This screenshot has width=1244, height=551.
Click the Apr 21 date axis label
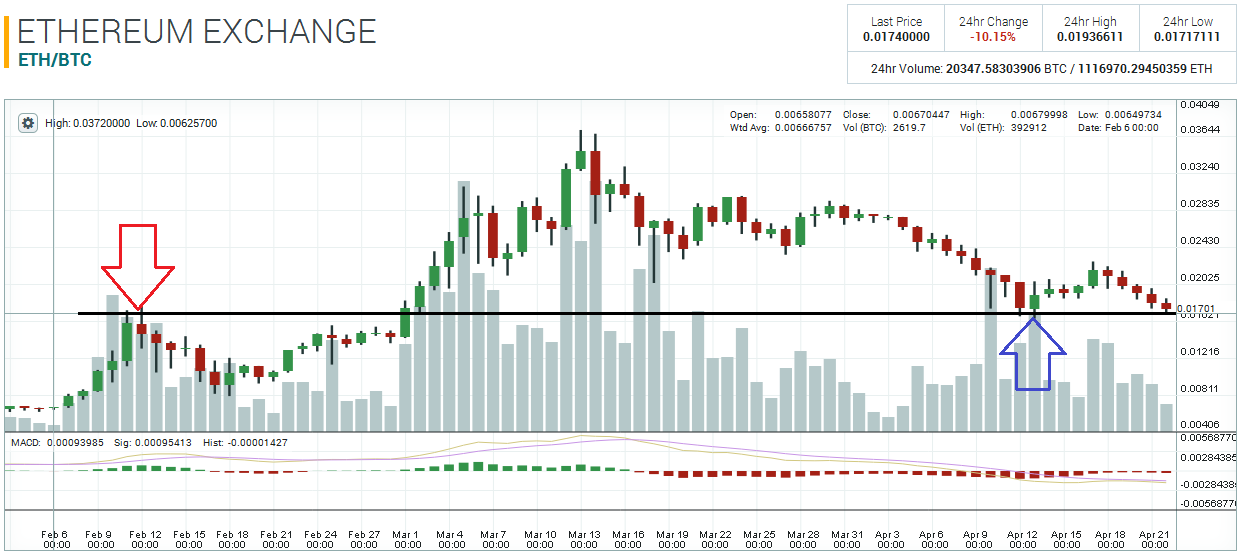[x=1154, y=540]
